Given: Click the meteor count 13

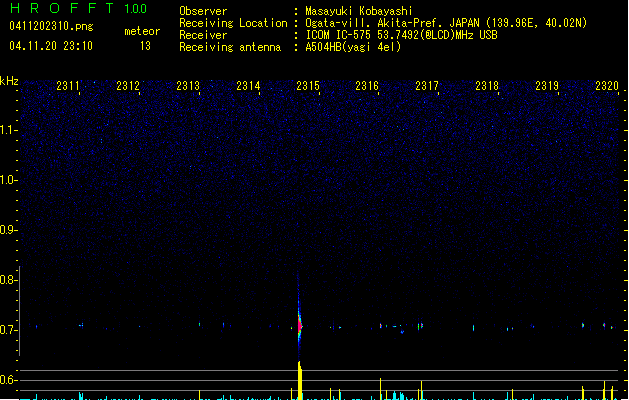Looking at the screenshot, I should (x=145, y=46).
